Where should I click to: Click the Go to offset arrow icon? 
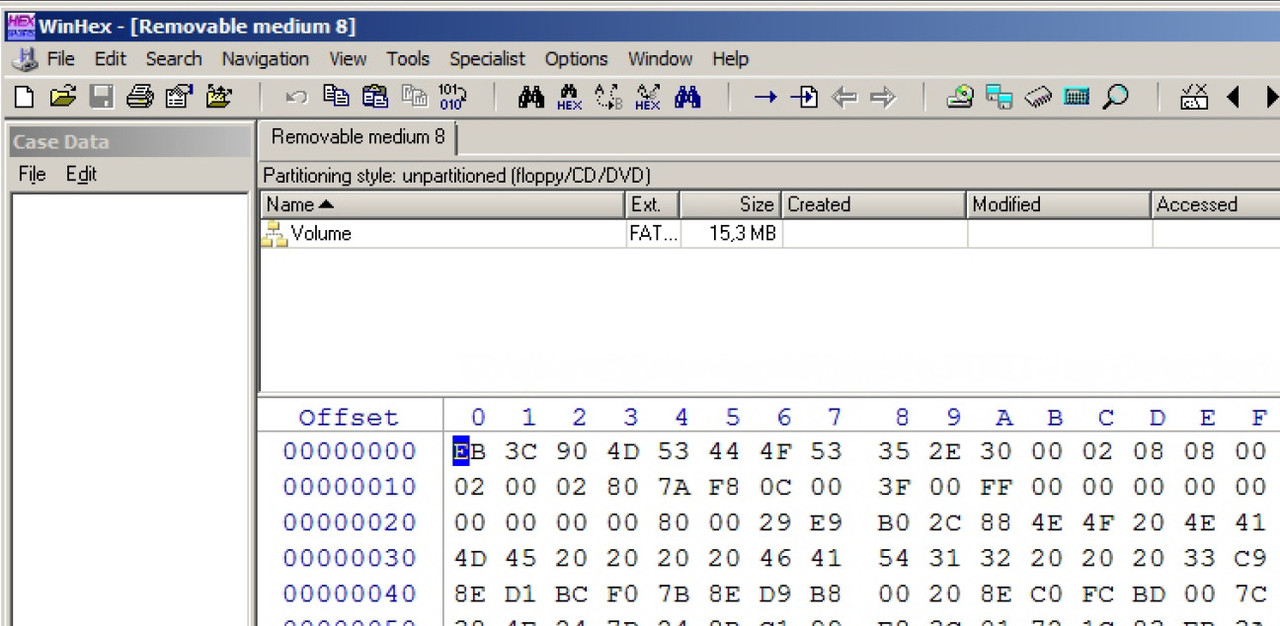(766, 97)
